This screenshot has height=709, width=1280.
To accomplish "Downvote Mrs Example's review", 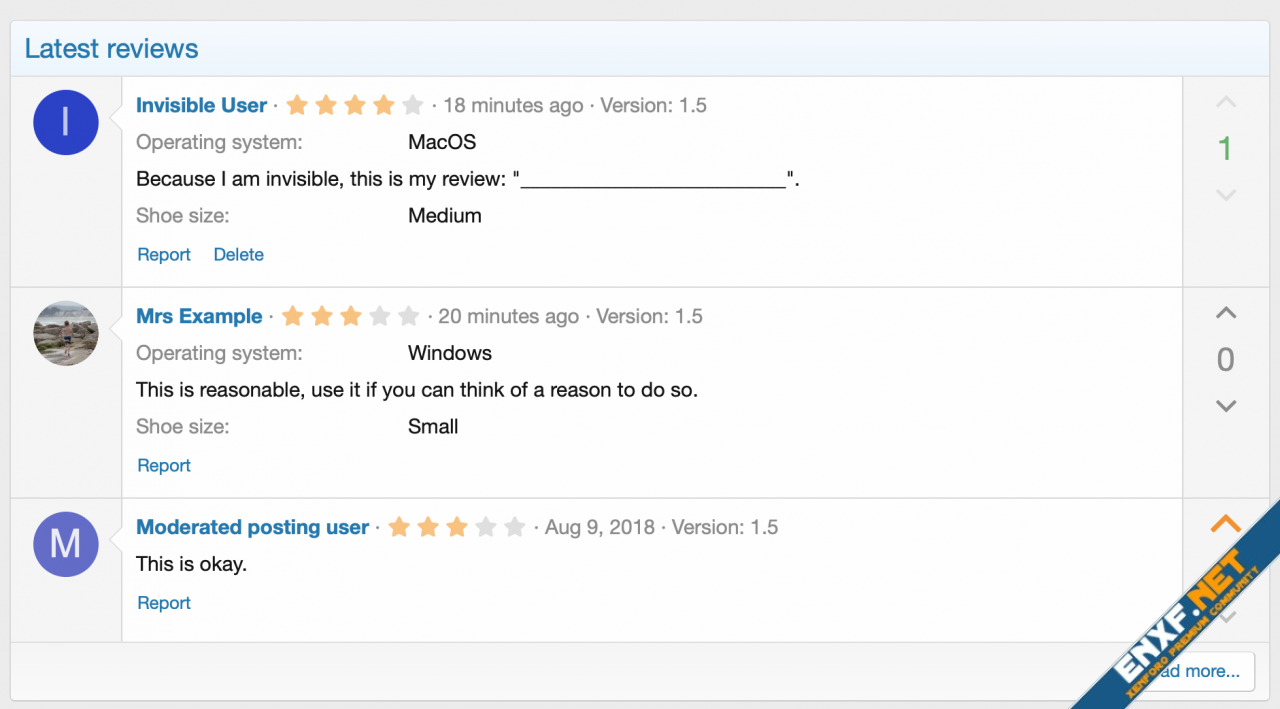I will click(x=1226, y=406).
